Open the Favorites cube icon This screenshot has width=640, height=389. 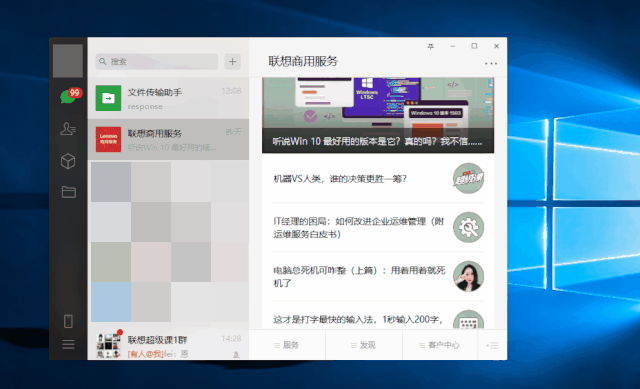[x=68, y=161]
